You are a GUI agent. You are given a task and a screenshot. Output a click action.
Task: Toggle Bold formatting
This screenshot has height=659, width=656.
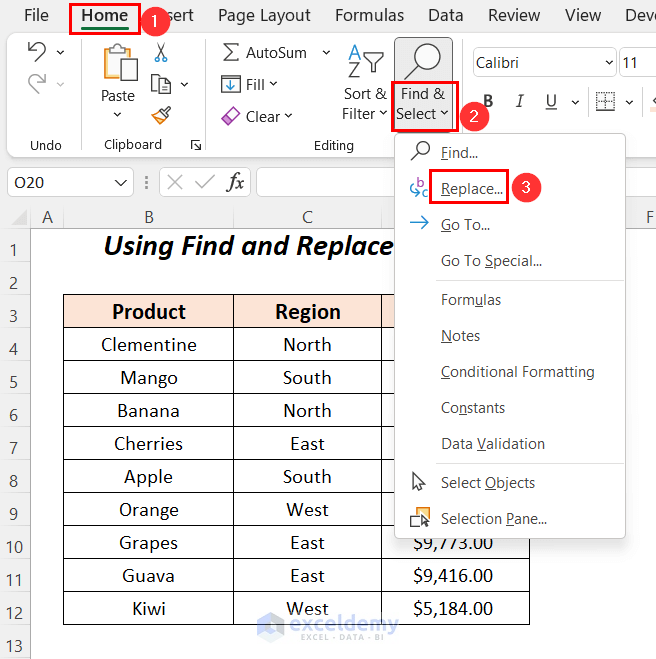[489, 101]
